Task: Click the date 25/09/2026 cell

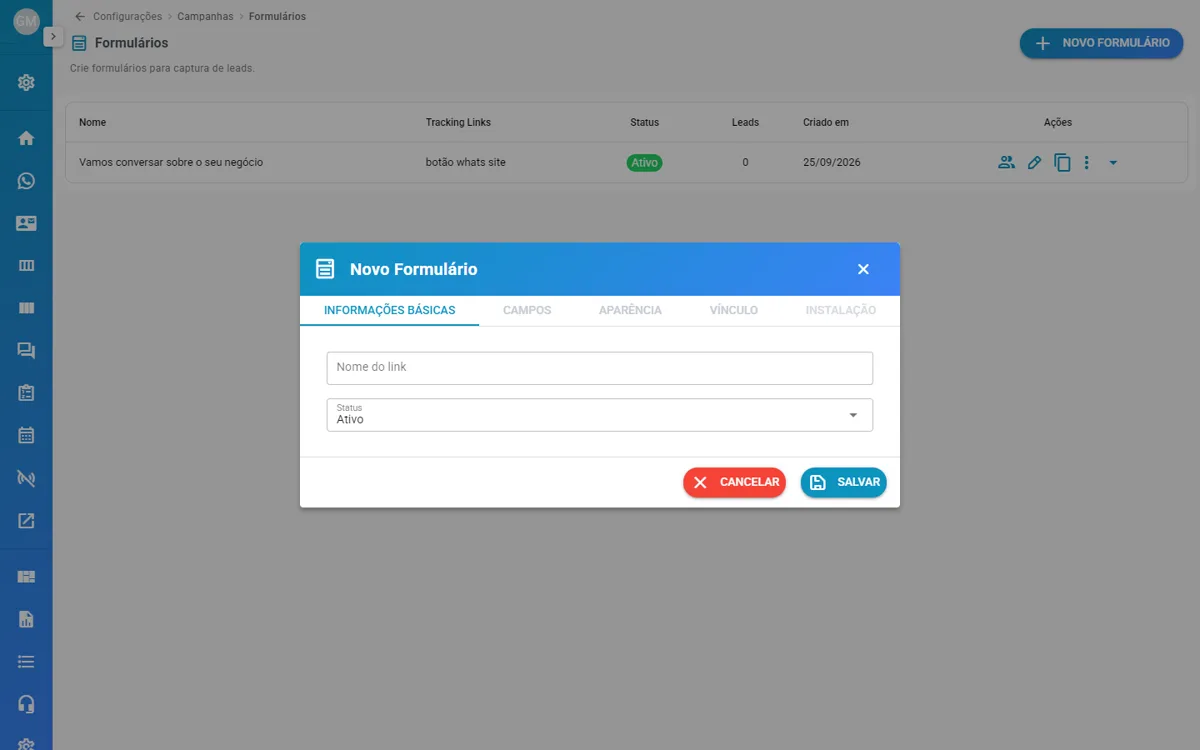Action: tap(832, 162)
